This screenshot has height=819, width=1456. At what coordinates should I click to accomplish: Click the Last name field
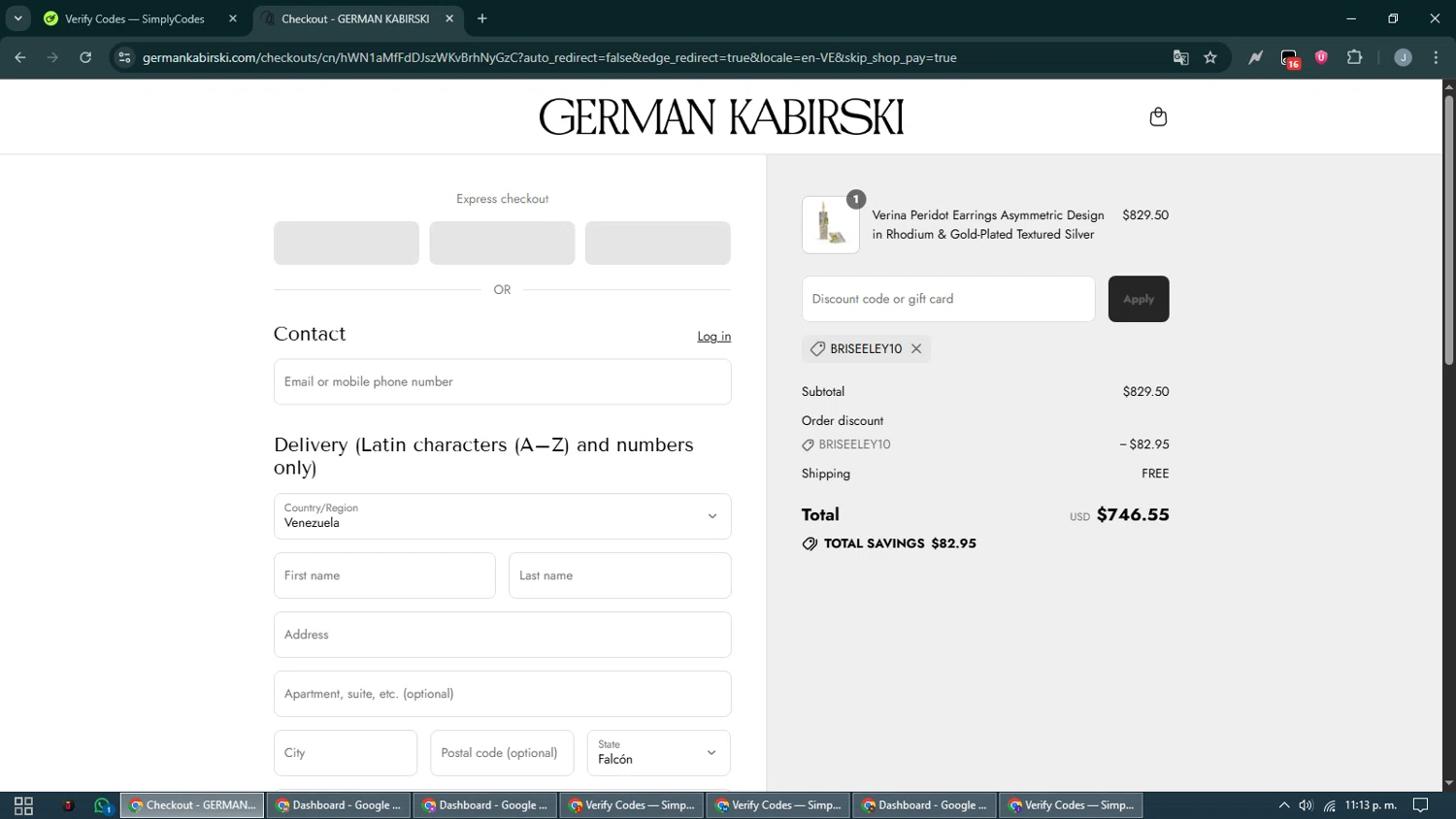point(620,575)
